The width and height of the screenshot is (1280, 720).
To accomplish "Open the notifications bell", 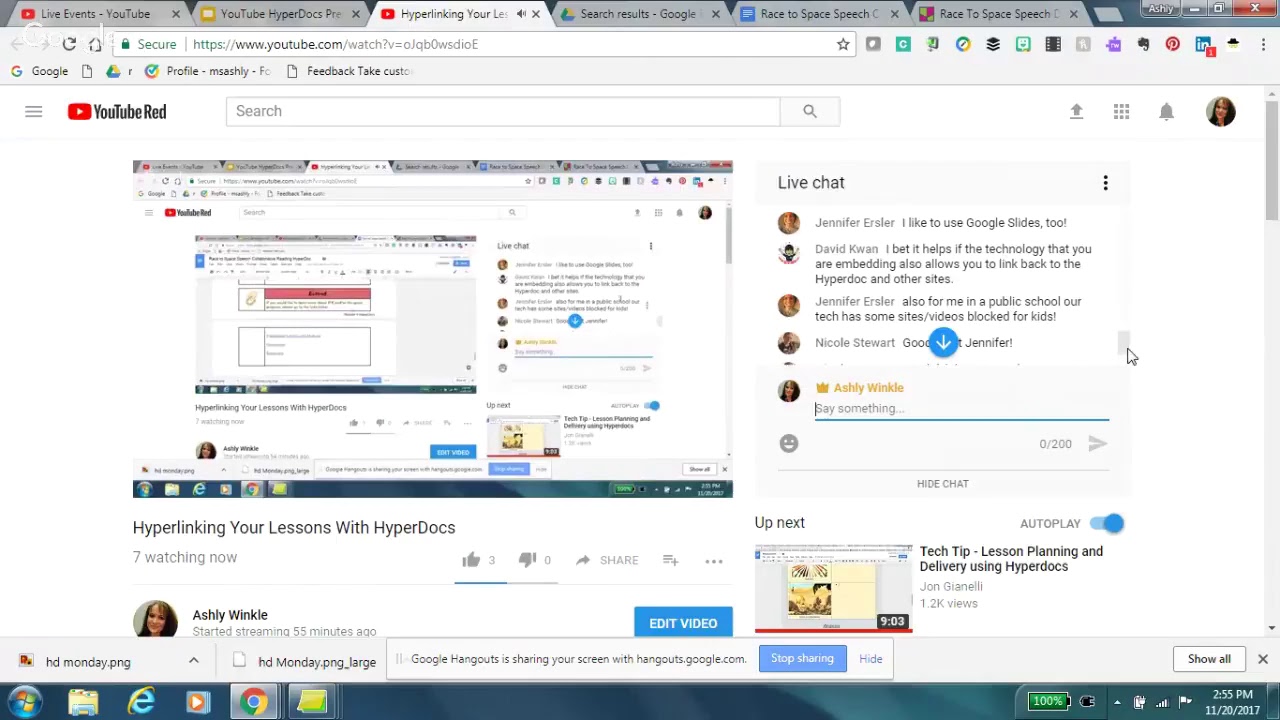I will tap(1166, 112).
